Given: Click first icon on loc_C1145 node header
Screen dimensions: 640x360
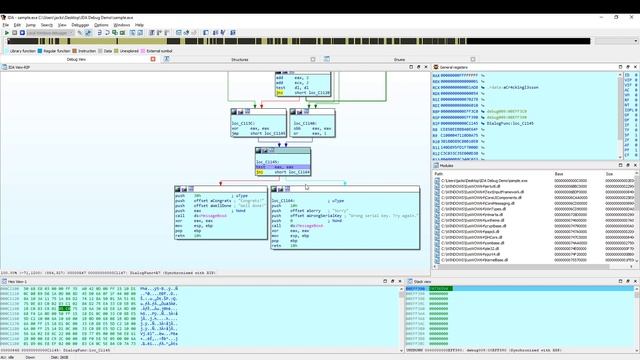Looking at the screenshot, I should [x=258, y=151].
